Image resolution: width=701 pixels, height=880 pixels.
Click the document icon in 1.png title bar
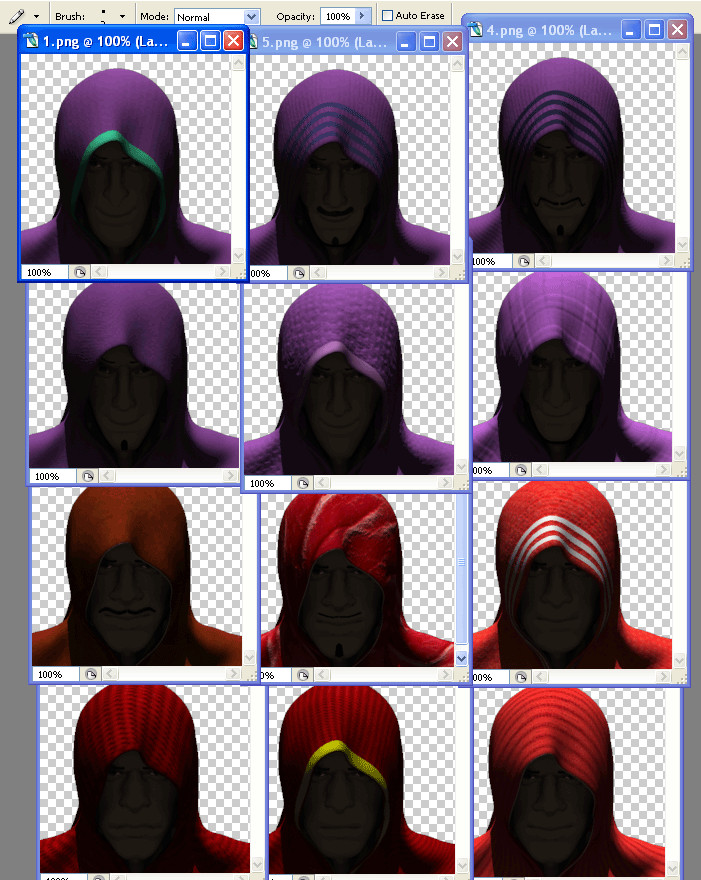32,41
